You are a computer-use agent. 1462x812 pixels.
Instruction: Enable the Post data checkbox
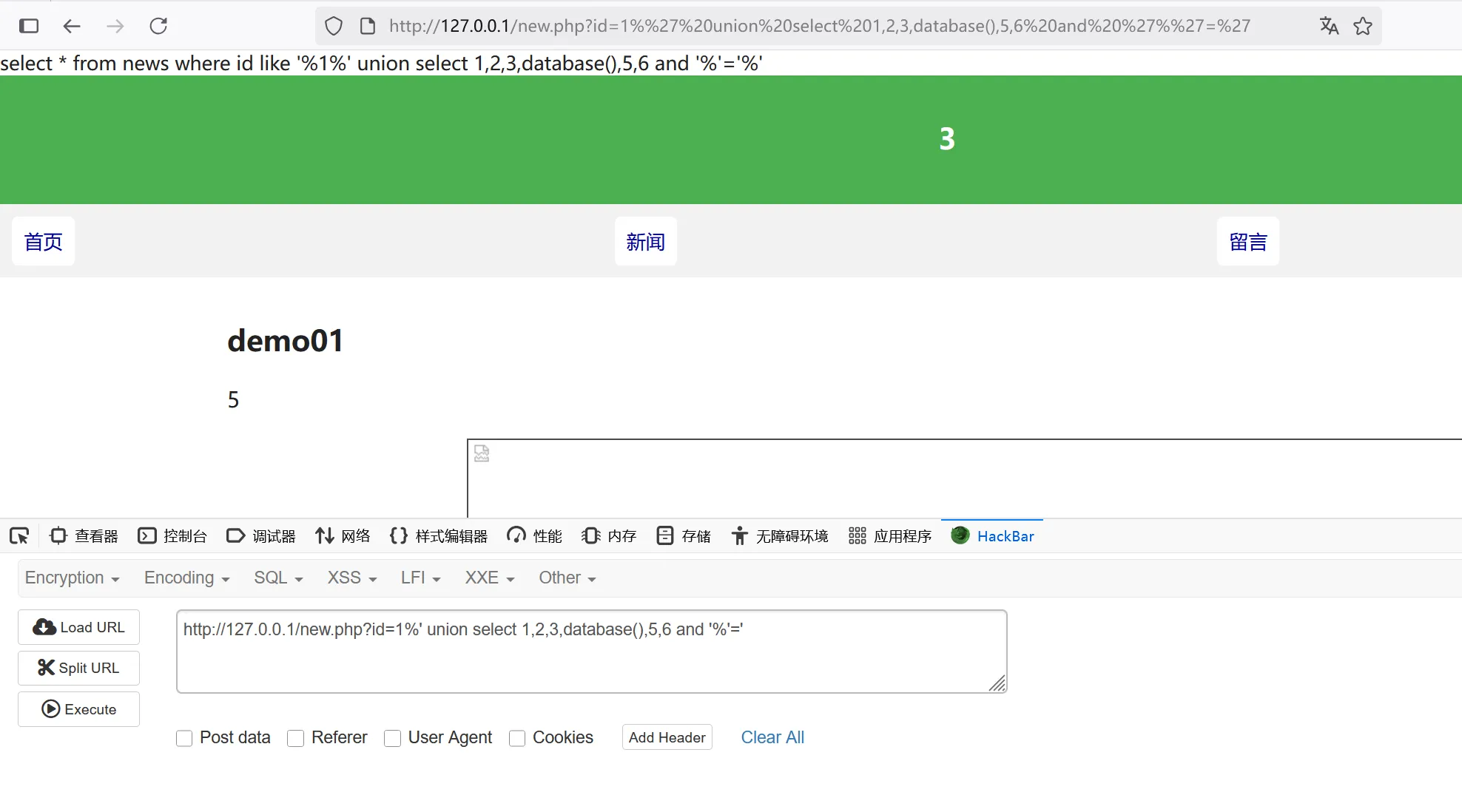tap(184, 738)
